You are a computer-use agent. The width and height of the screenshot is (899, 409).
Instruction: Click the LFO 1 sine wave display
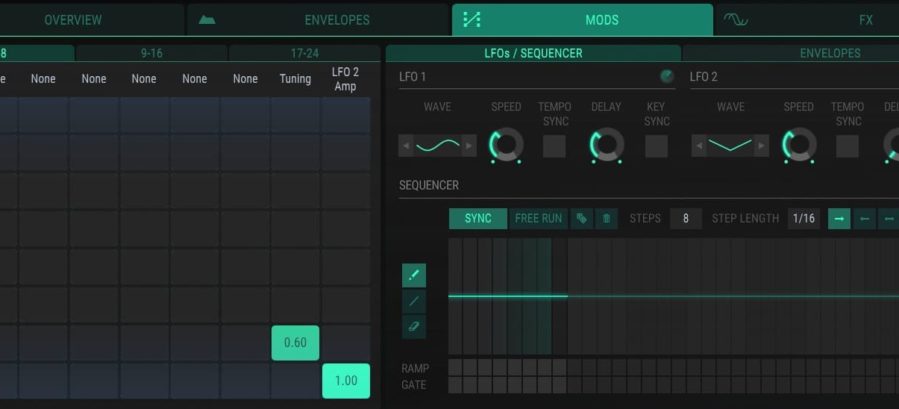(437, 146)
